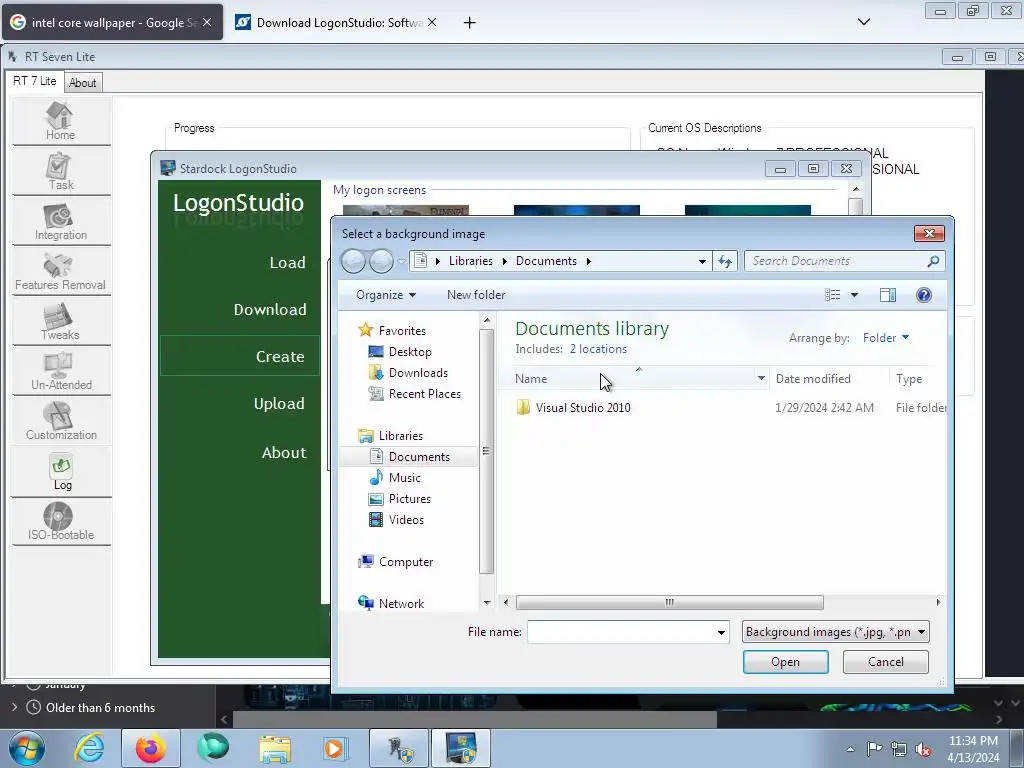Select the Visual Studio 2010 folder
1024x768 pixels.
pos(583,408)
